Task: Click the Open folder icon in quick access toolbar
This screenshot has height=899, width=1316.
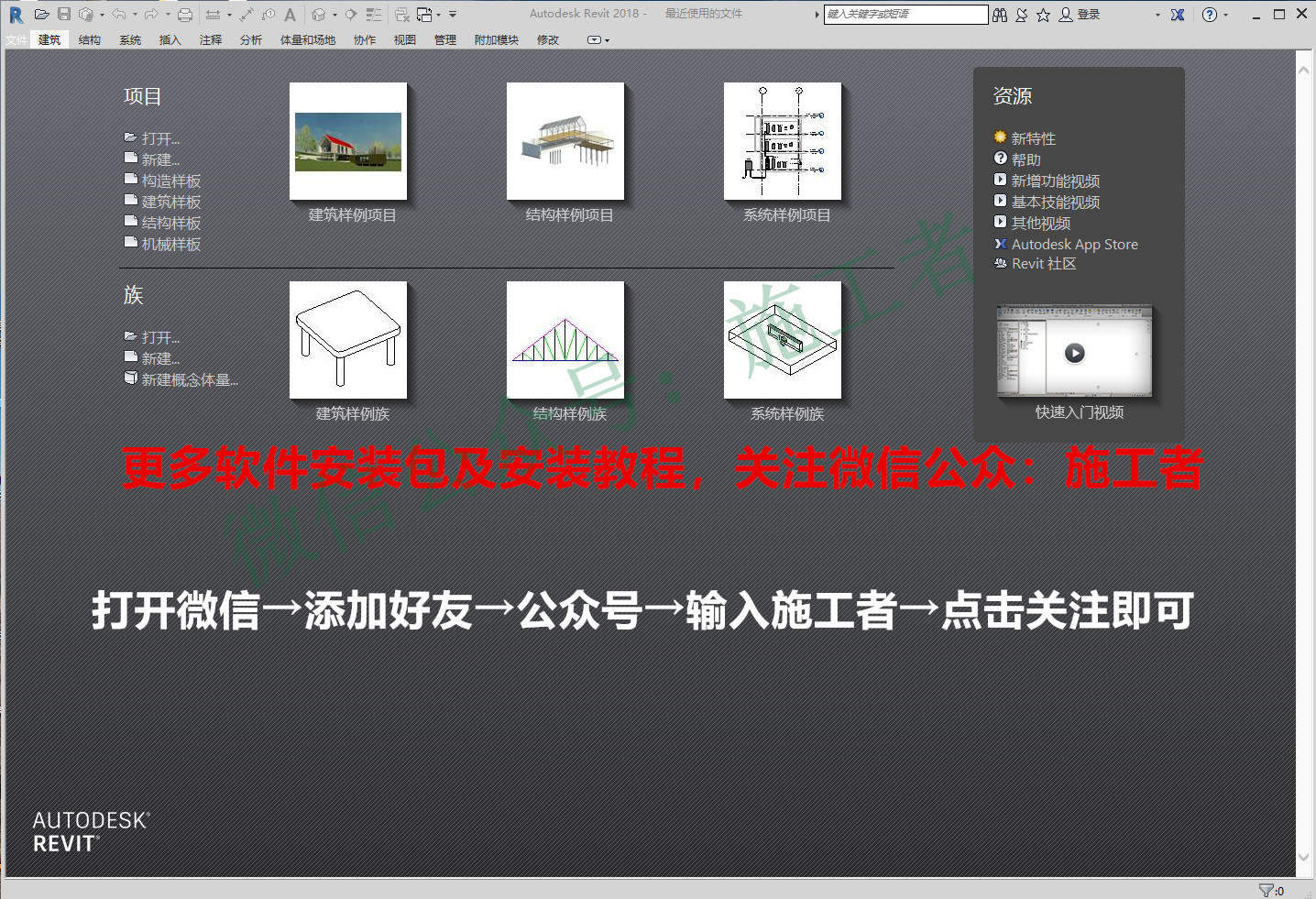Action: [x=41, y=15]
